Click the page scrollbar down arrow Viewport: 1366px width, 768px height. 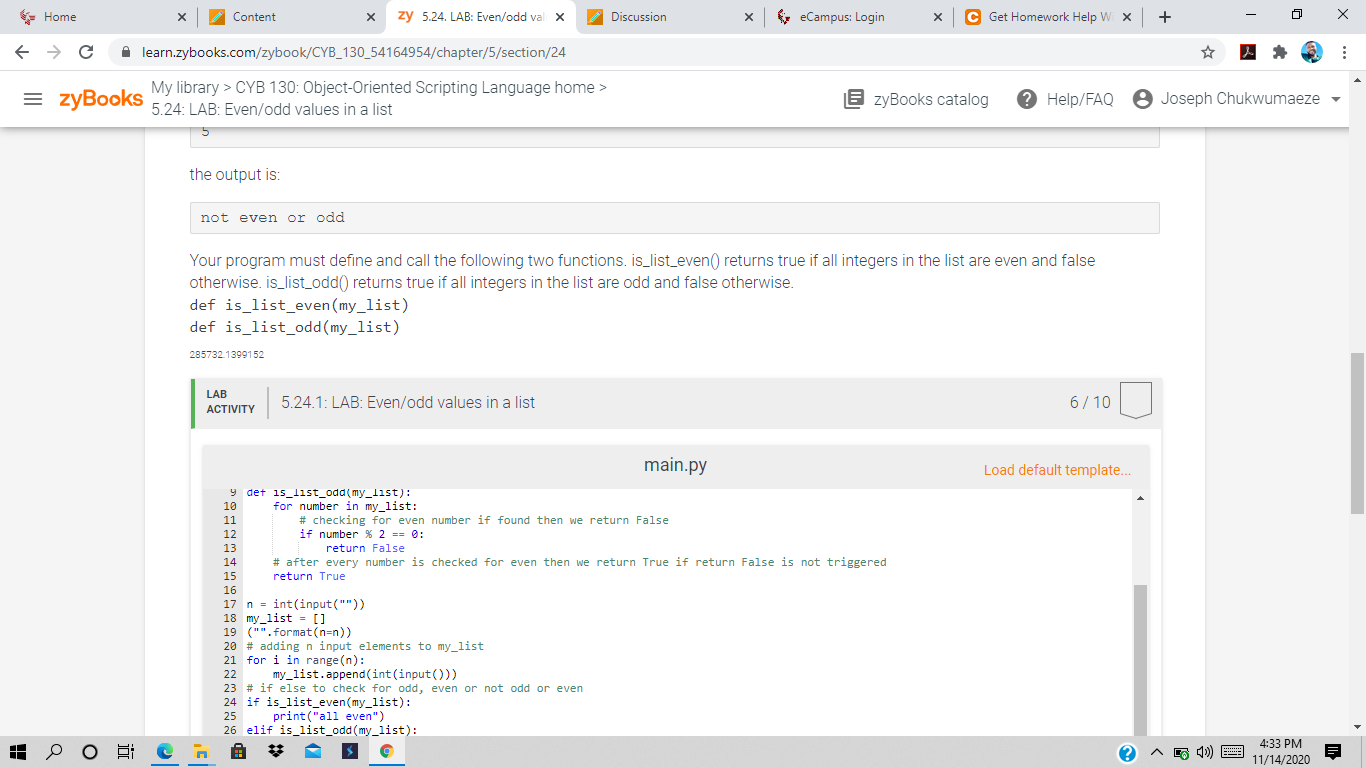(x=1357, y=728)
